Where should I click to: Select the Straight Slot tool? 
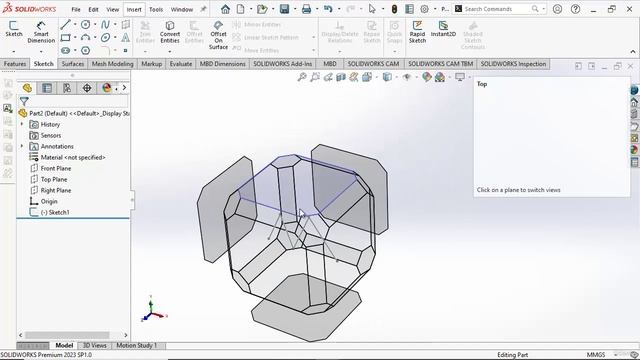click(65, 51)
